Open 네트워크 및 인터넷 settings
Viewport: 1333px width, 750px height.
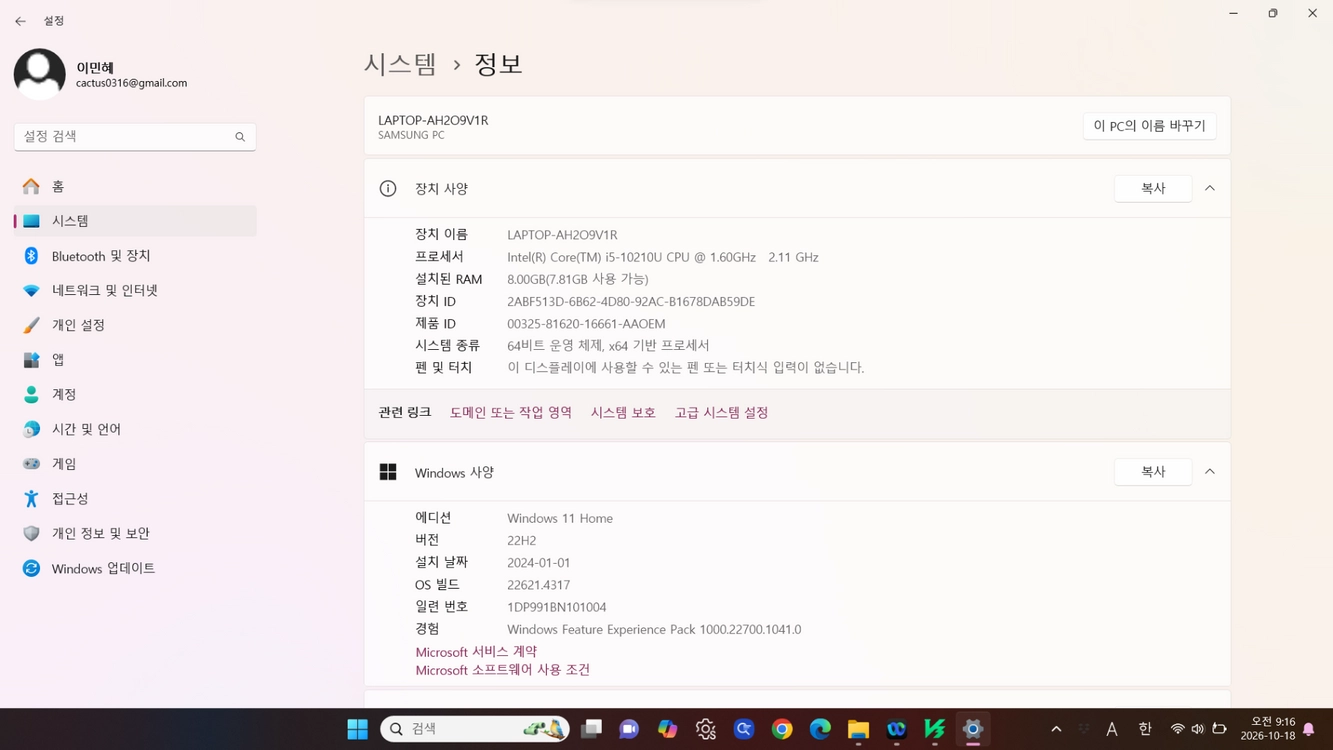[135, 291]
